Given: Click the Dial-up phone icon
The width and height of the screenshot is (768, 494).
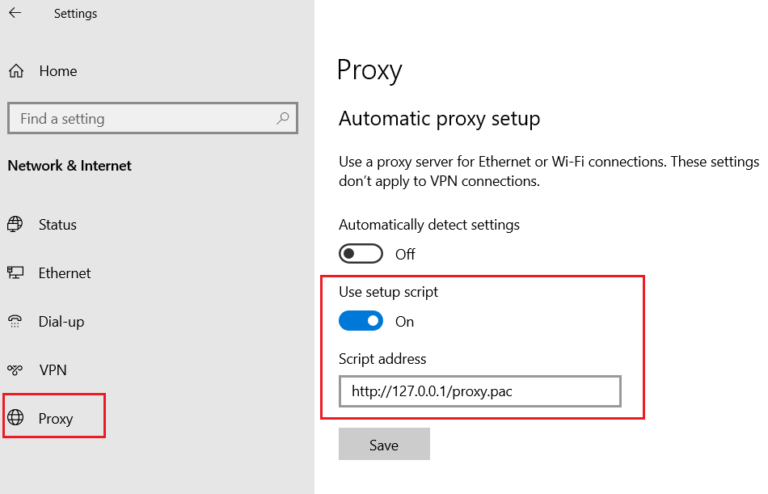Looking at the screenshot, I should pyautogui.click(x=15, y=321).
